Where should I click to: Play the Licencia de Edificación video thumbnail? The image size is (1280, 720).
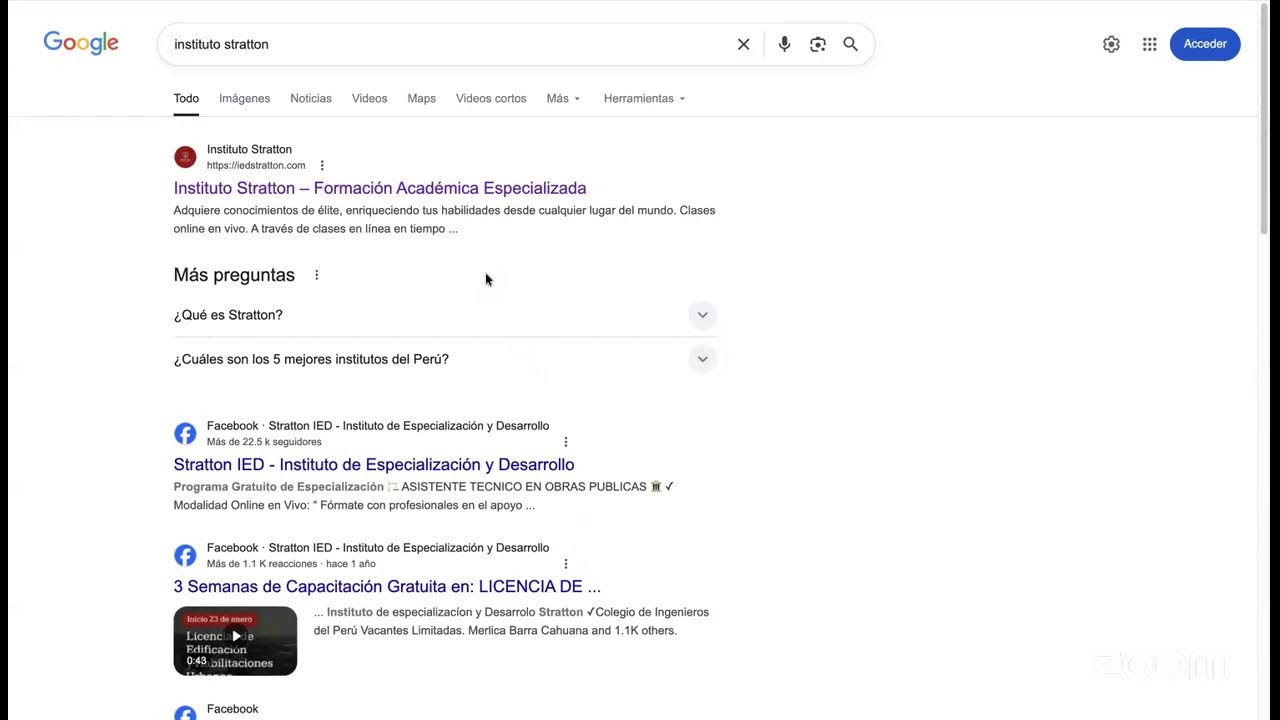235,641
